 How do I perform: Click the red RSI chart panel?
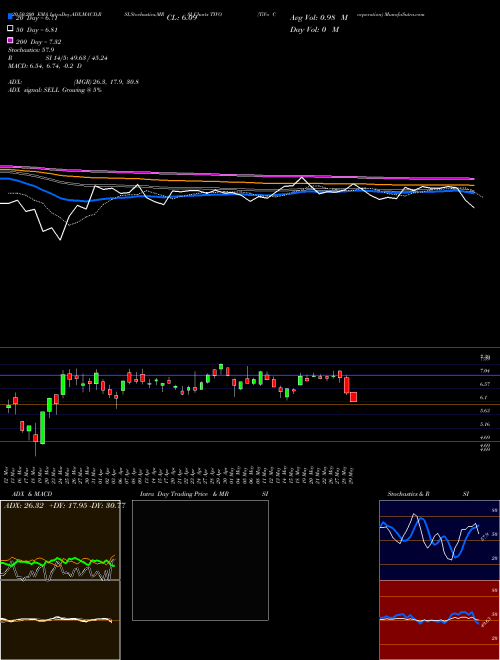[x=439, y=620]
